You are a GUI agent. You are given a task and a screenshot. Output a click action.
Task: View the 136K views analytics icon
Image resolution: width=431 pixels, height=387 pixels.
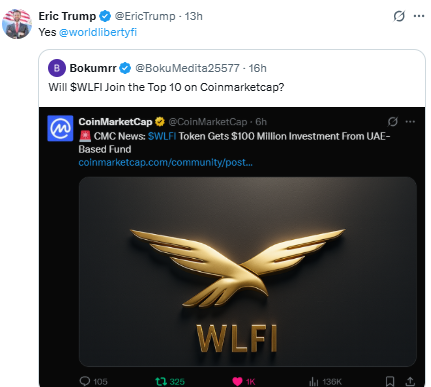tap(314, 381)
